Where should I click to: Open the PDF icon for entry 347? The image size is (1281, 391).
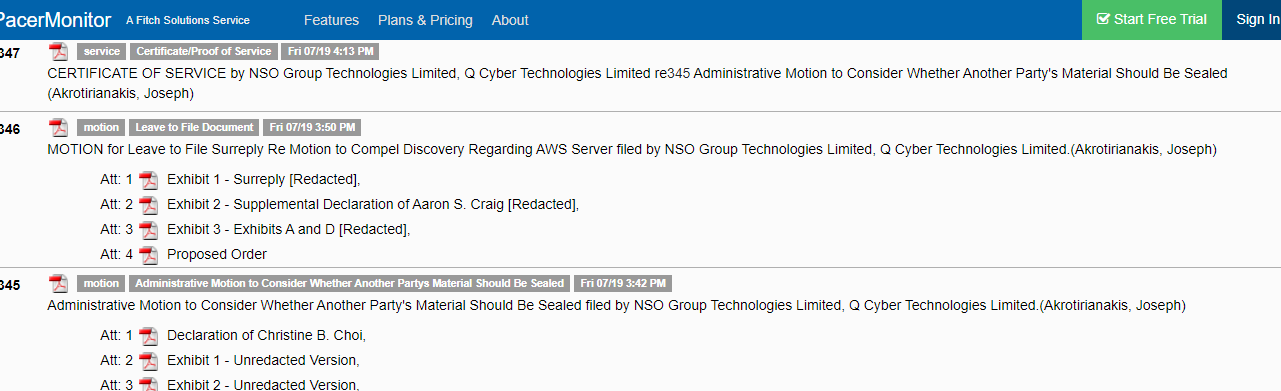pos(59,51)
